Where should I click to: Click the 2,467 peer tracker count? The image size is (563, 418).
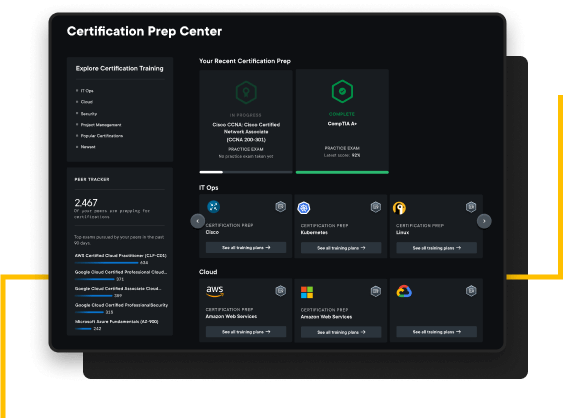pyautogui.click(x=86, y=203)
